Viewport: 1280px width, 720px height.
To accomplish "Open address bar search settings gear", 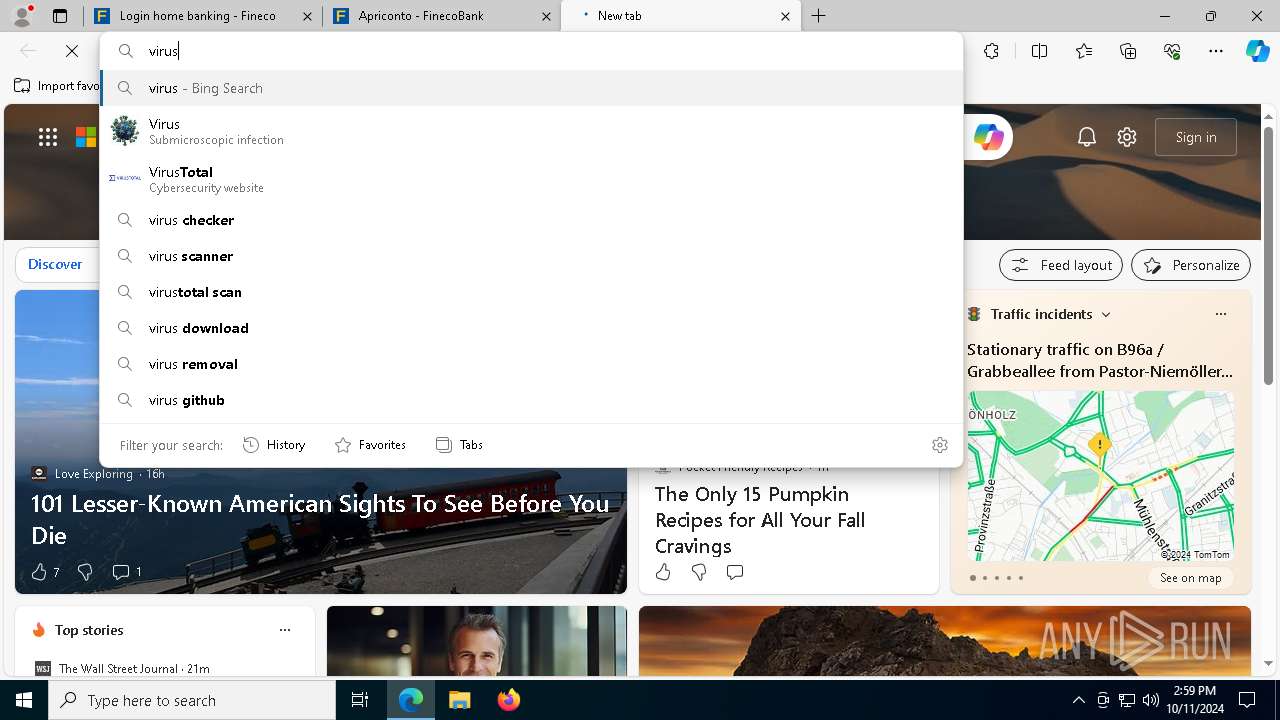I will [939, 445].
